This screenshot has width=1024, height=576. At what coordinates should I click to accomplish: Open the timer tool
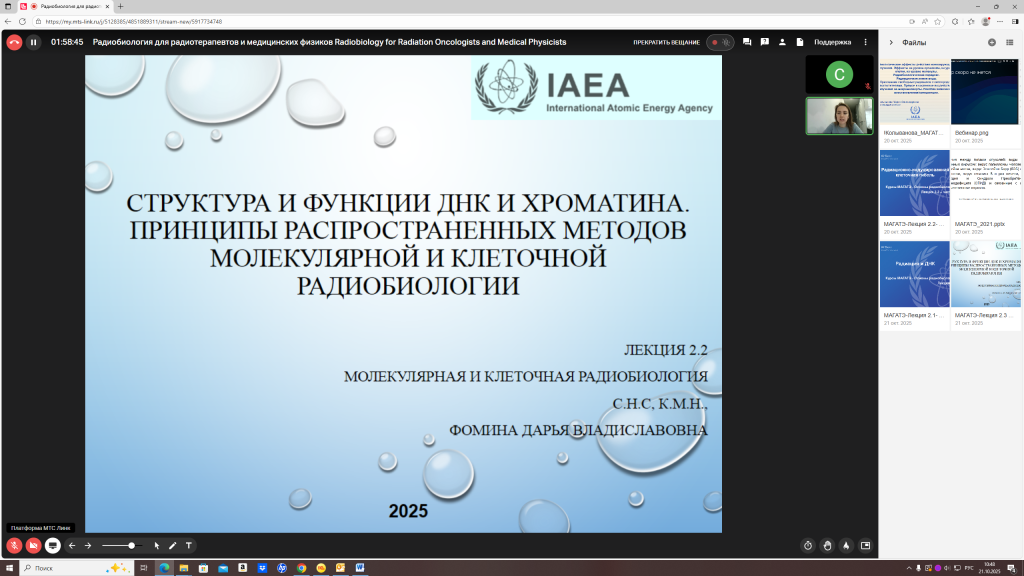point(808,546)
